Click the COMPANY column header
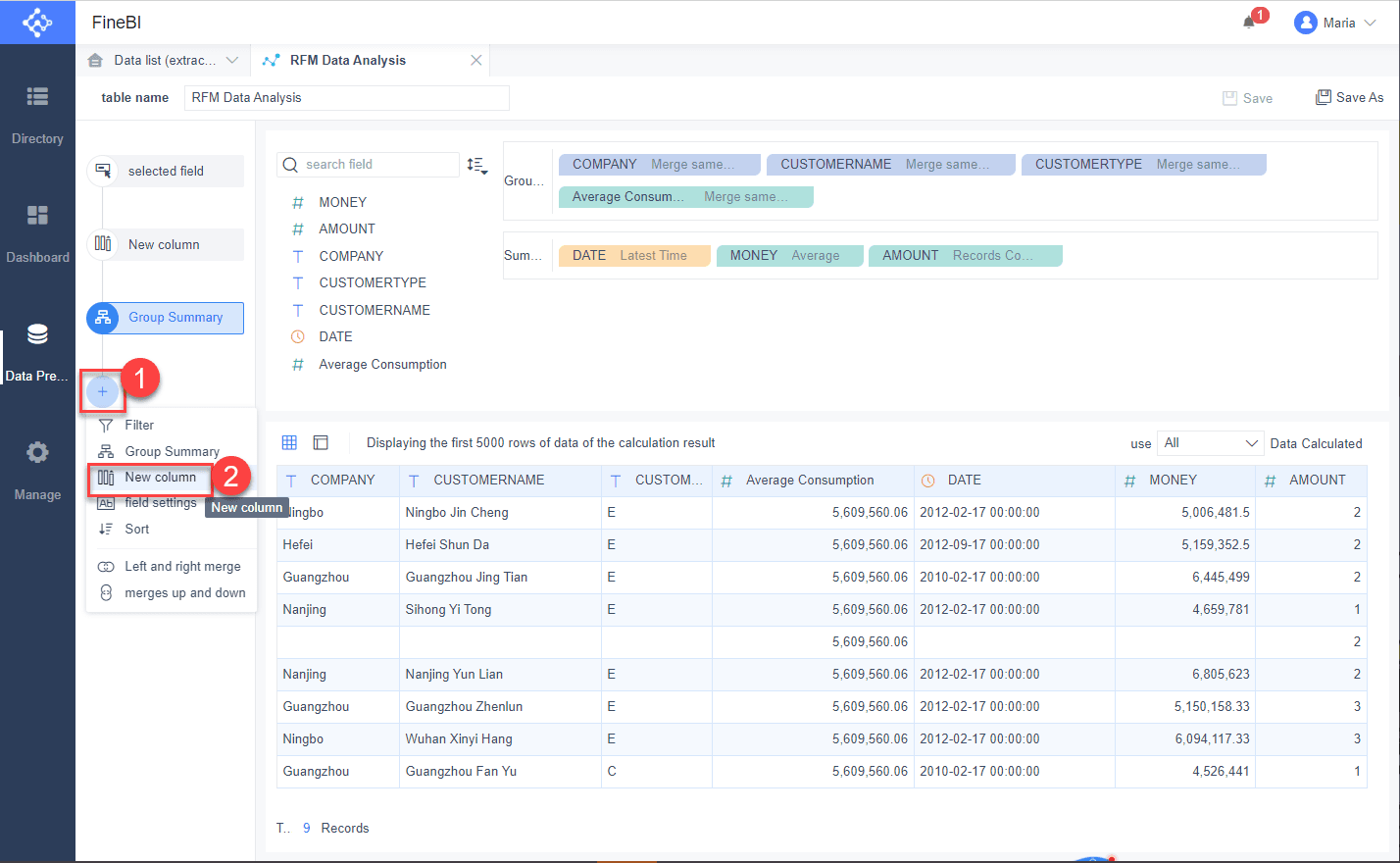 click(338, 481)
